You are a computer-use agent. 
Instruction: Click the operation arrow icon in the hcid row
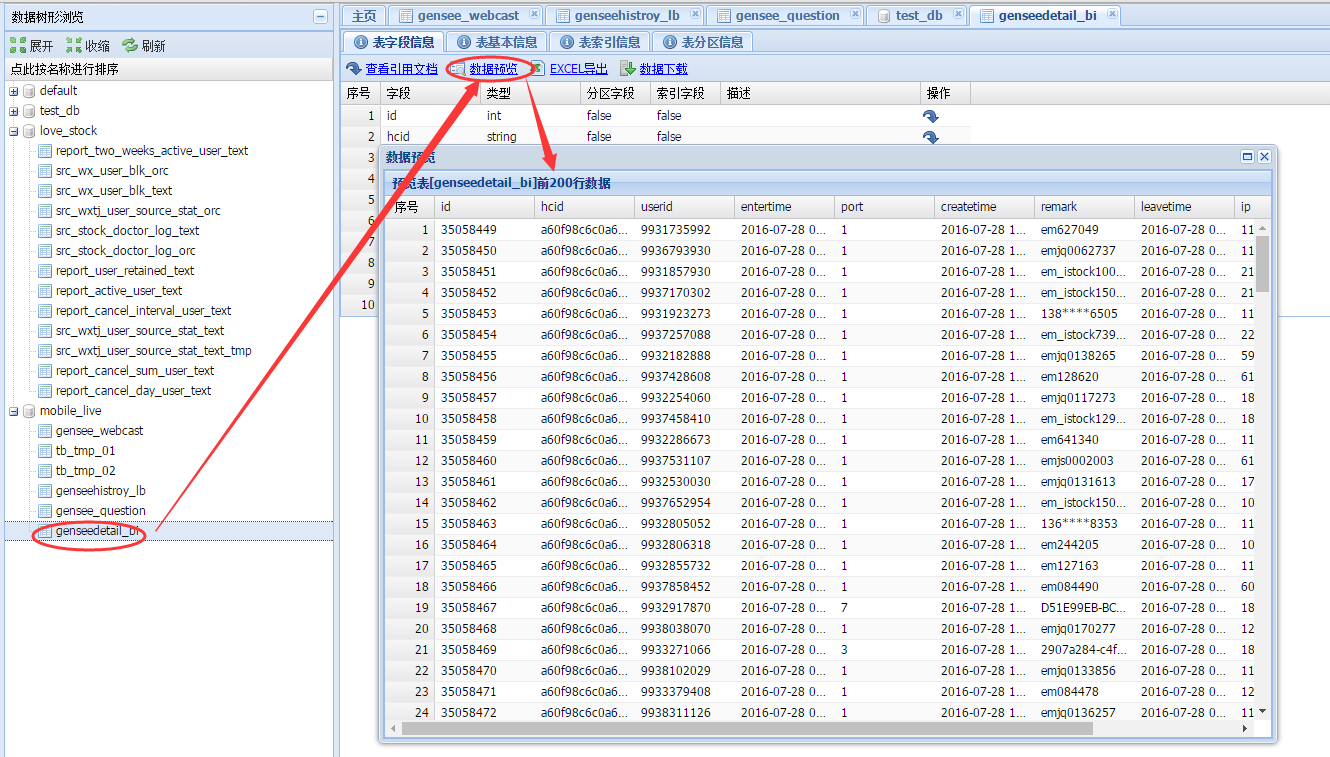pos(930,137)
